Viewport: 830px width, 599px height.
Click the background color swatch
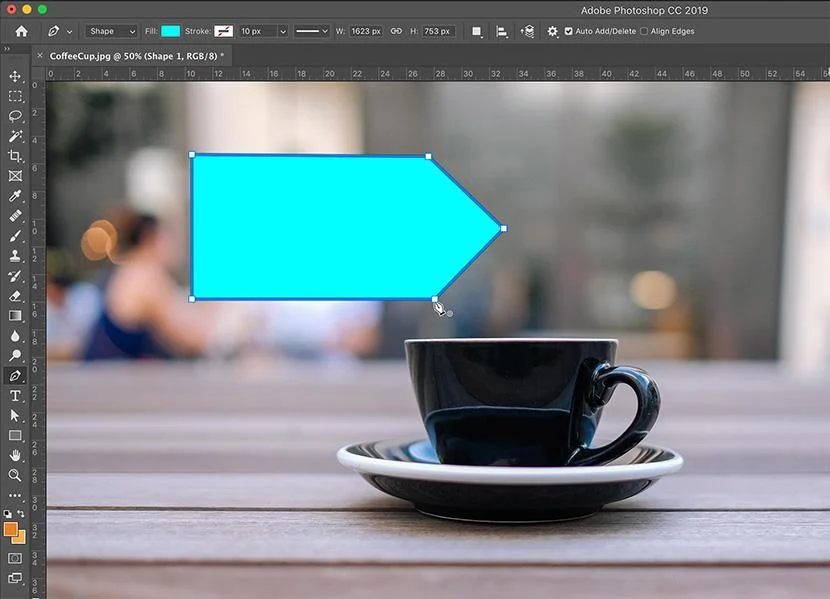click(20, 539)
